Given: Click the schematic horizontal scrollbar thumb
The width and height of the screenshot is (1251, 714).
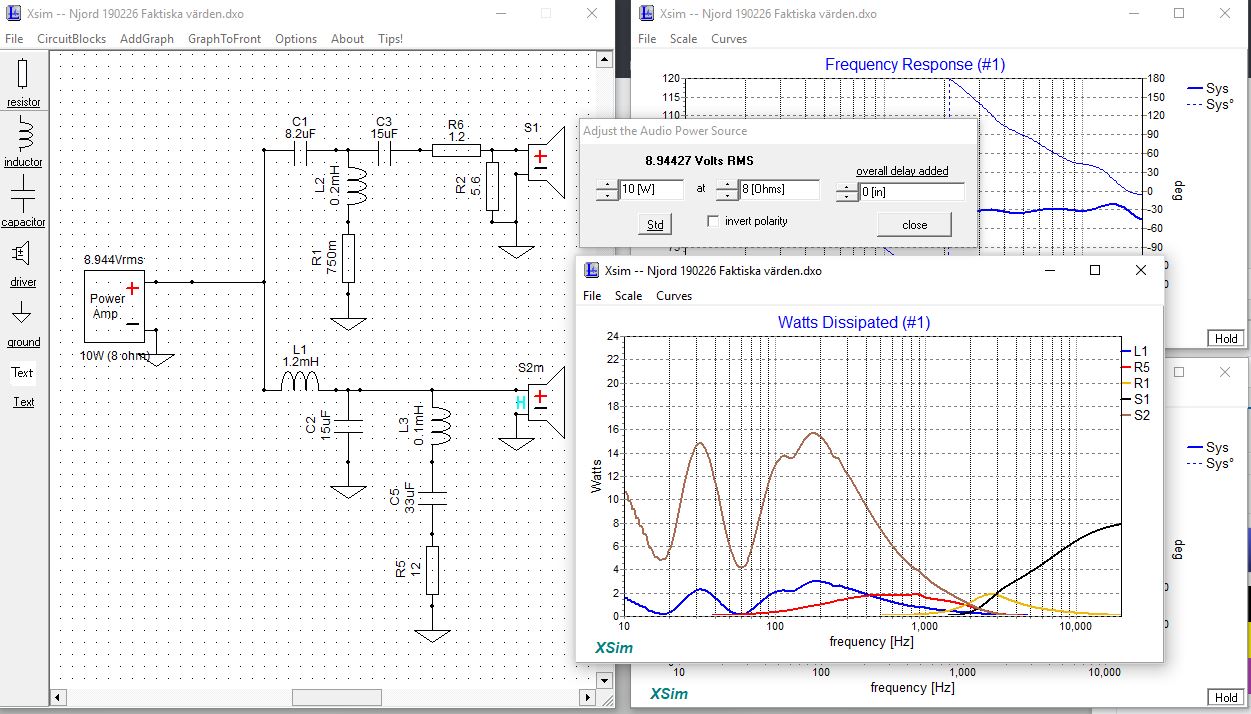Looking at the screenshot, I should [336, 697].
